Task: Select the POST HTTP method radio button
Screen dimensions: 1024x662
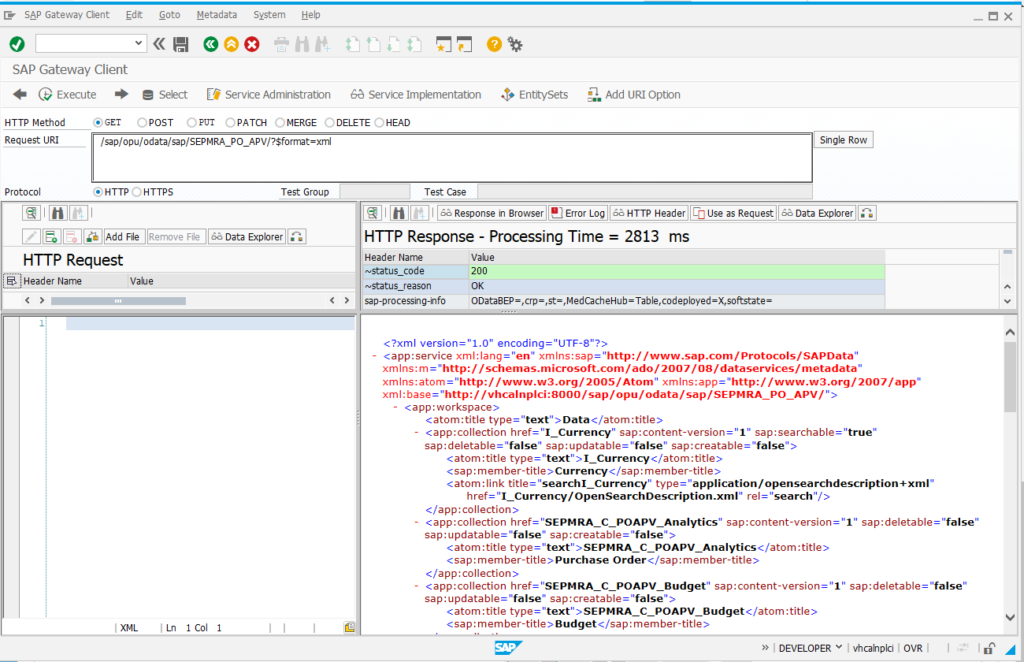Action: point(142,123)
